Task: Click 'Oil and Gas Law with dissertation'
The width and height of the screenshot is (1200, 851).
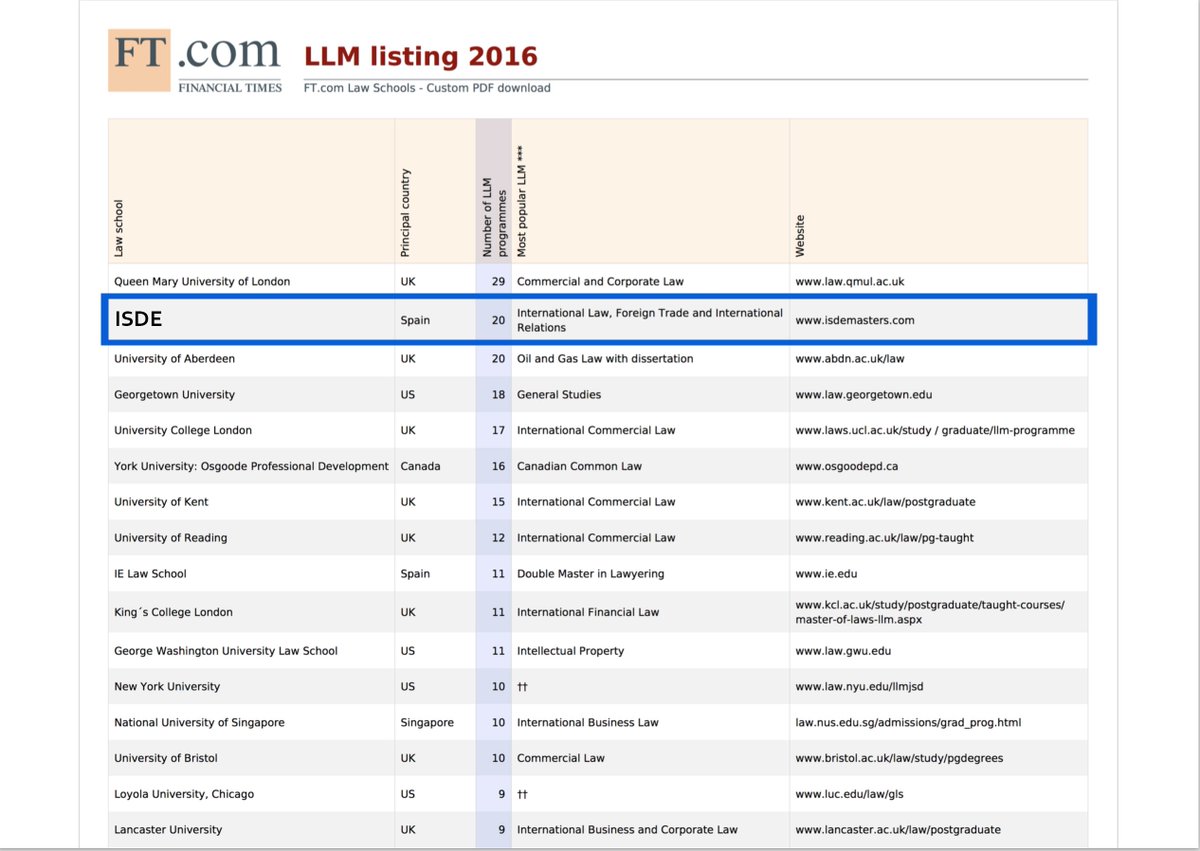Action: pyautogui.click(x=605, y=358)
